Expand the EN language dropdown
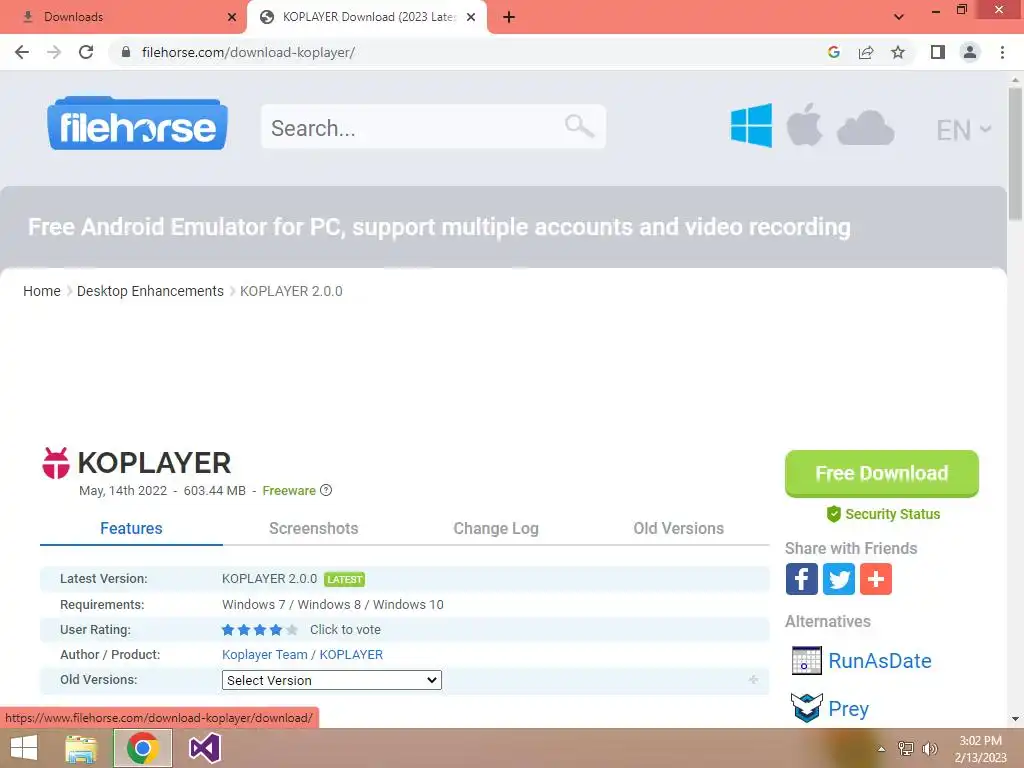 tap(963, 130)
